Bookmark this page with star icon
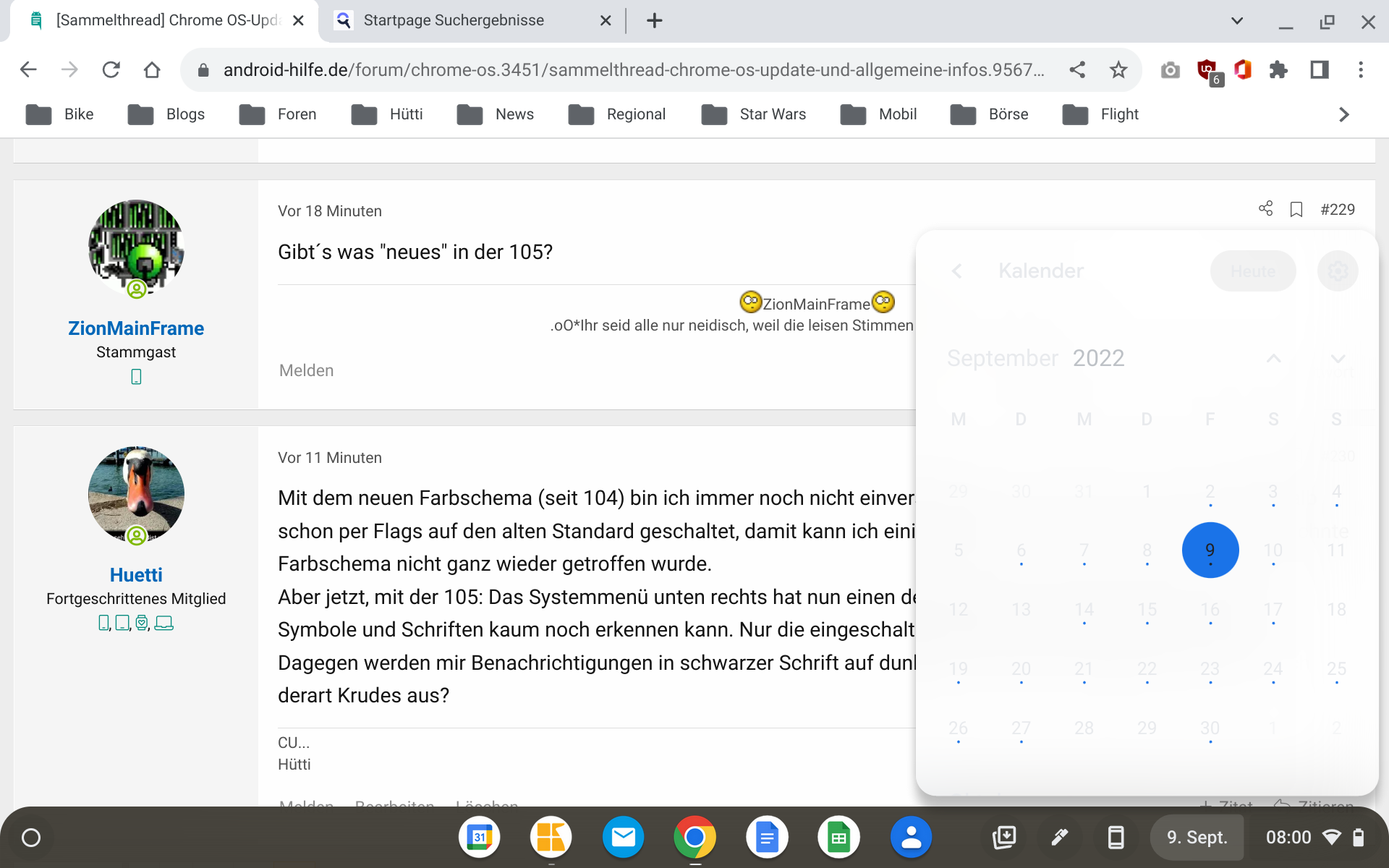The width and height of the screenshot is (1389, 868). point(1118,70)
